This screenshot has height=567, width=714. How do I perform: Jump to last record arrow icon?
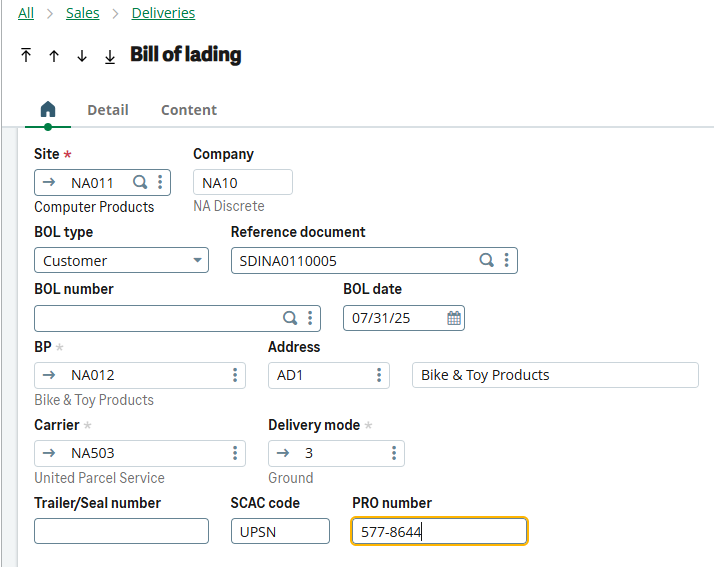coord(110,56)
